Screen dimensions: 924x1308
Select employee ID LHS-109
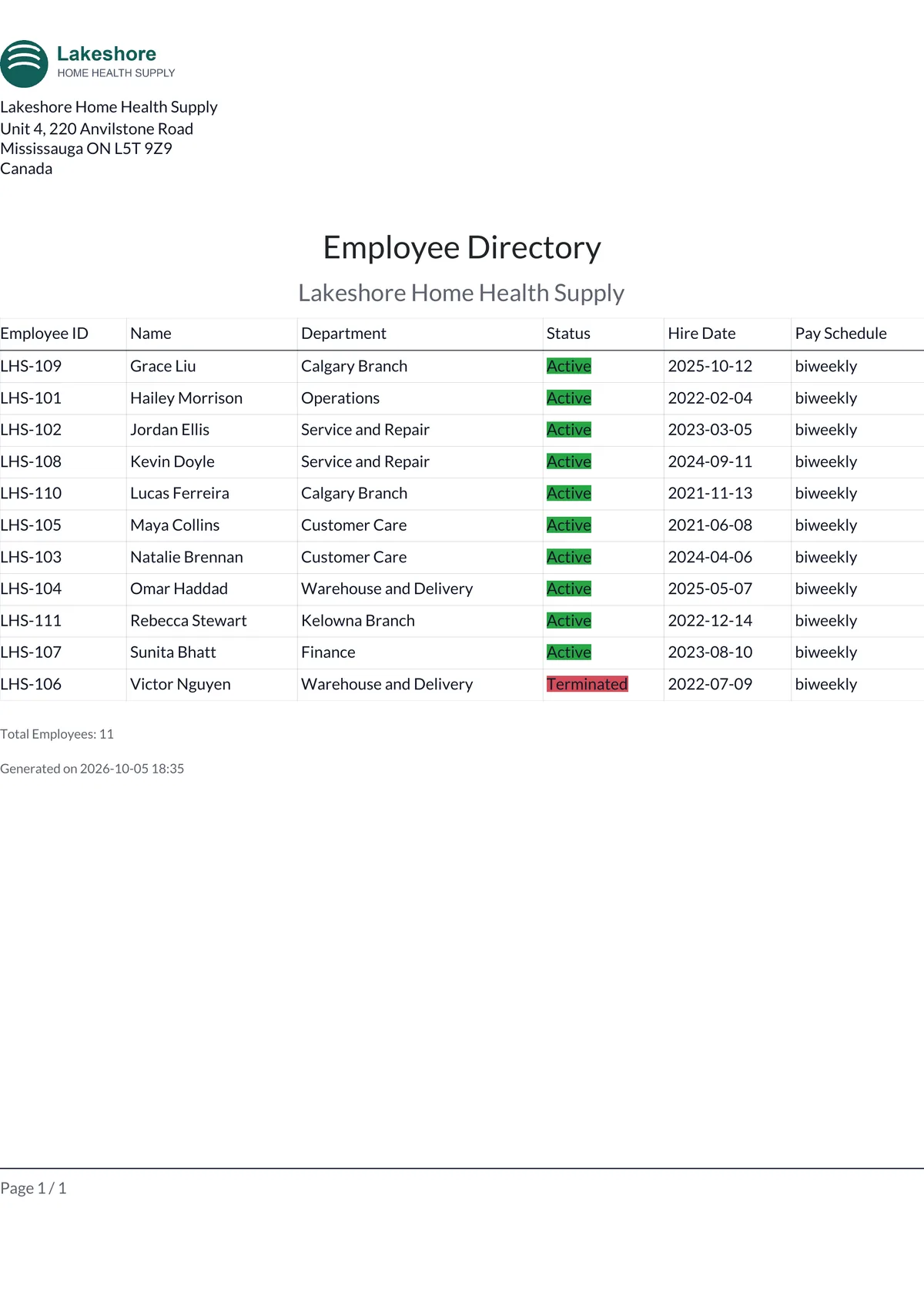pos(31,366)
